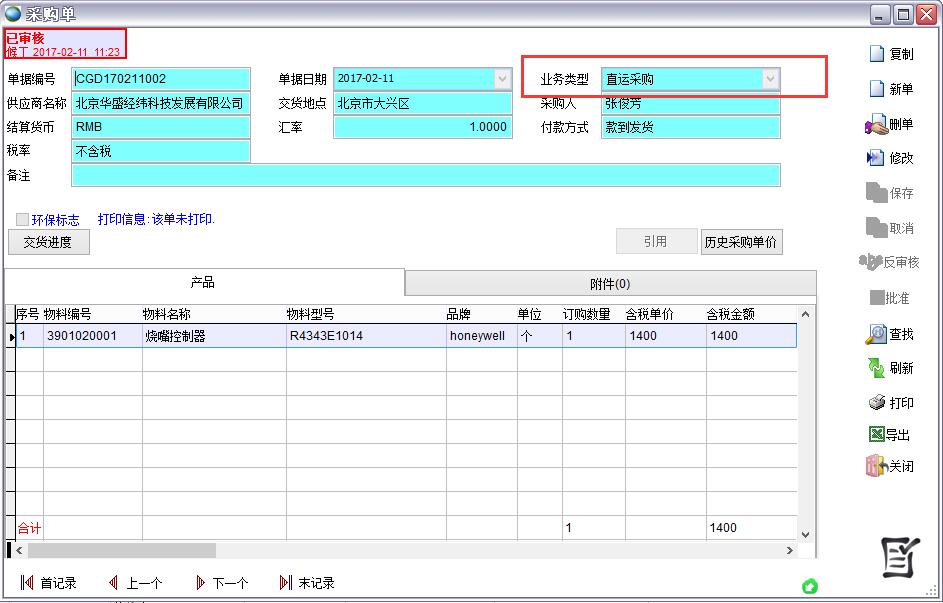Expand the 业务类型 dropdown

pyautogui.click(x=770, y=79)
